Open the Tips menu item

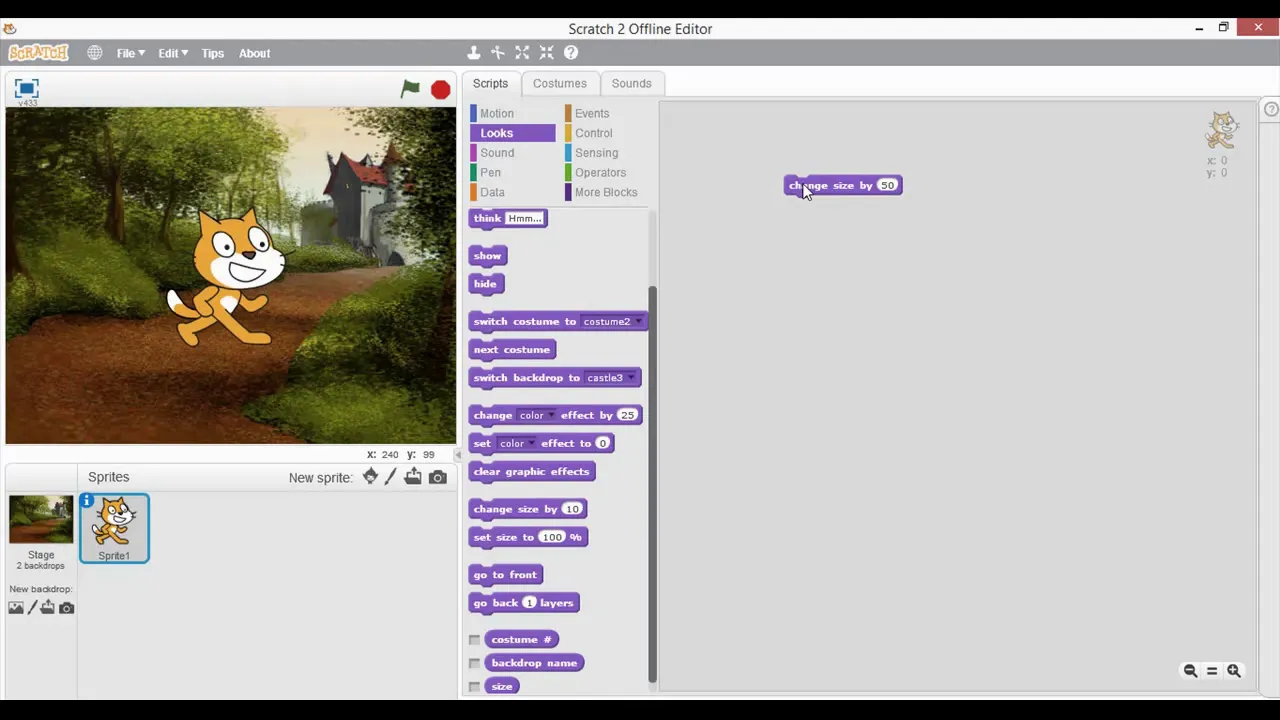[212, 53]
